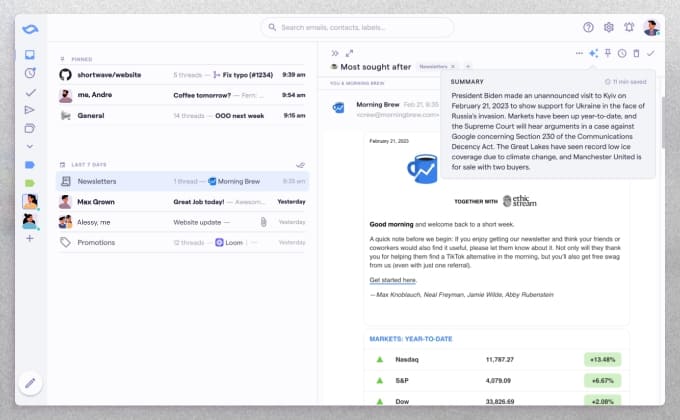This screenshot has height=420, width=680.
Task: Collapse the thread pane with double chevron
Action: [x=335, y=53]
